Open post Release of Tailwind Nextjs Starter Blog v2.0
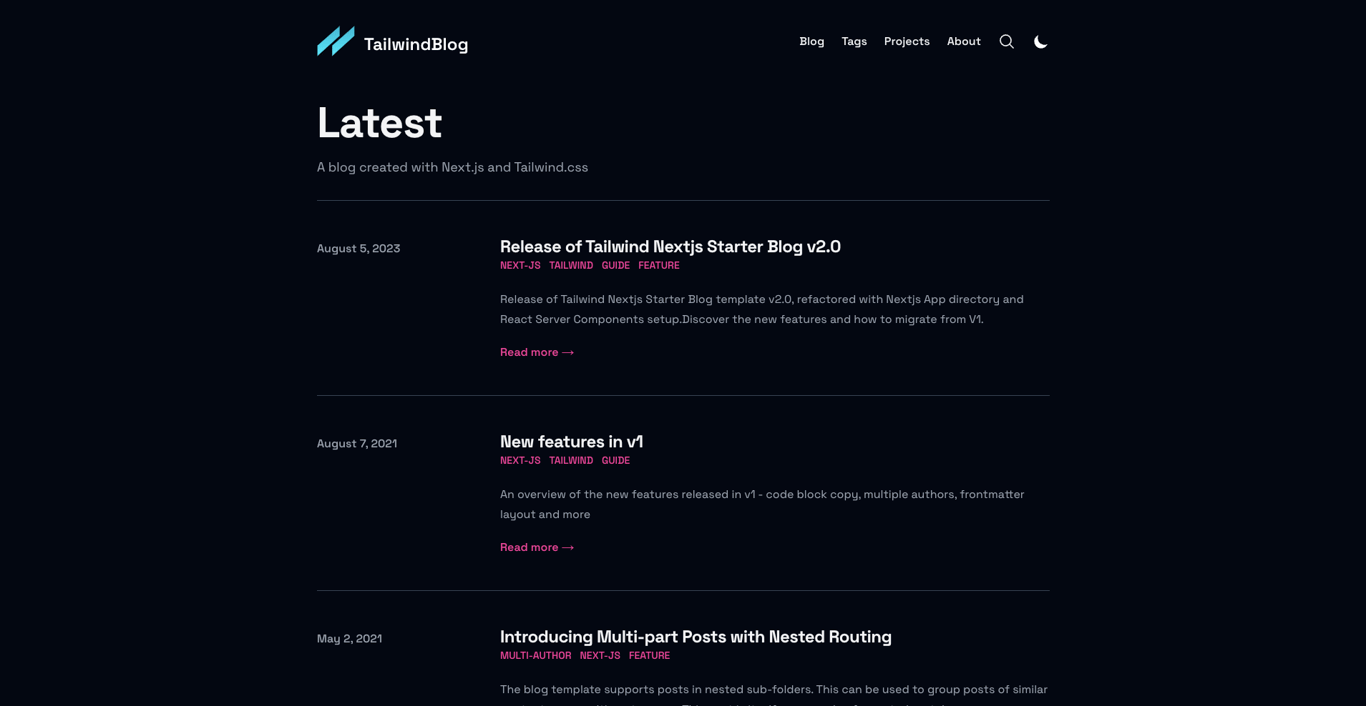The width and height of the screenshot is (1366, 706). click(670, 246)
